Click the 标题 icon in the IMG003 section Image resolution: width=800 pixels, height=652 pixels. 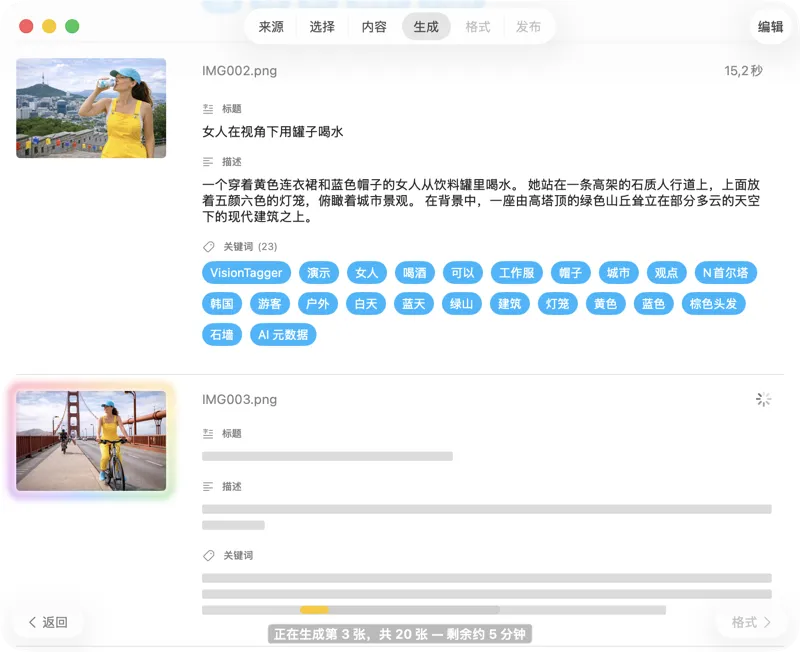[209, 433]
